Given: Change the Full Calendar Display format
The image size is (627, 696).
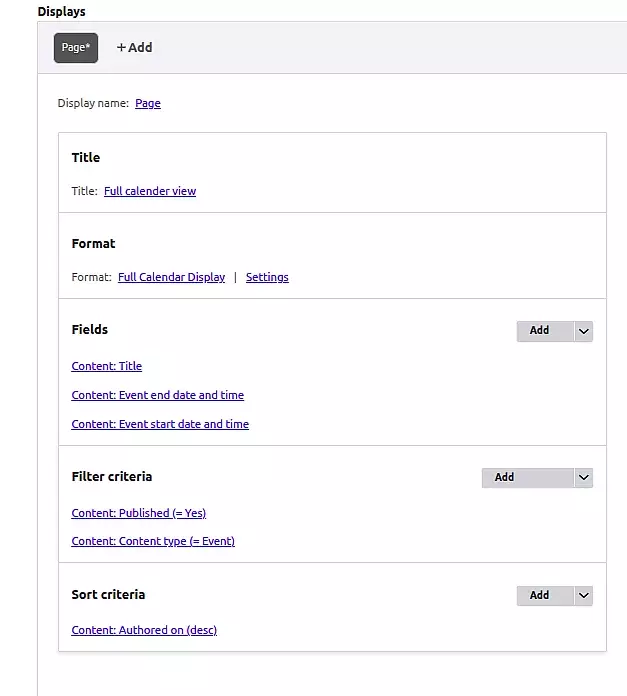Looking at the screenshot, I should (171, 277).
